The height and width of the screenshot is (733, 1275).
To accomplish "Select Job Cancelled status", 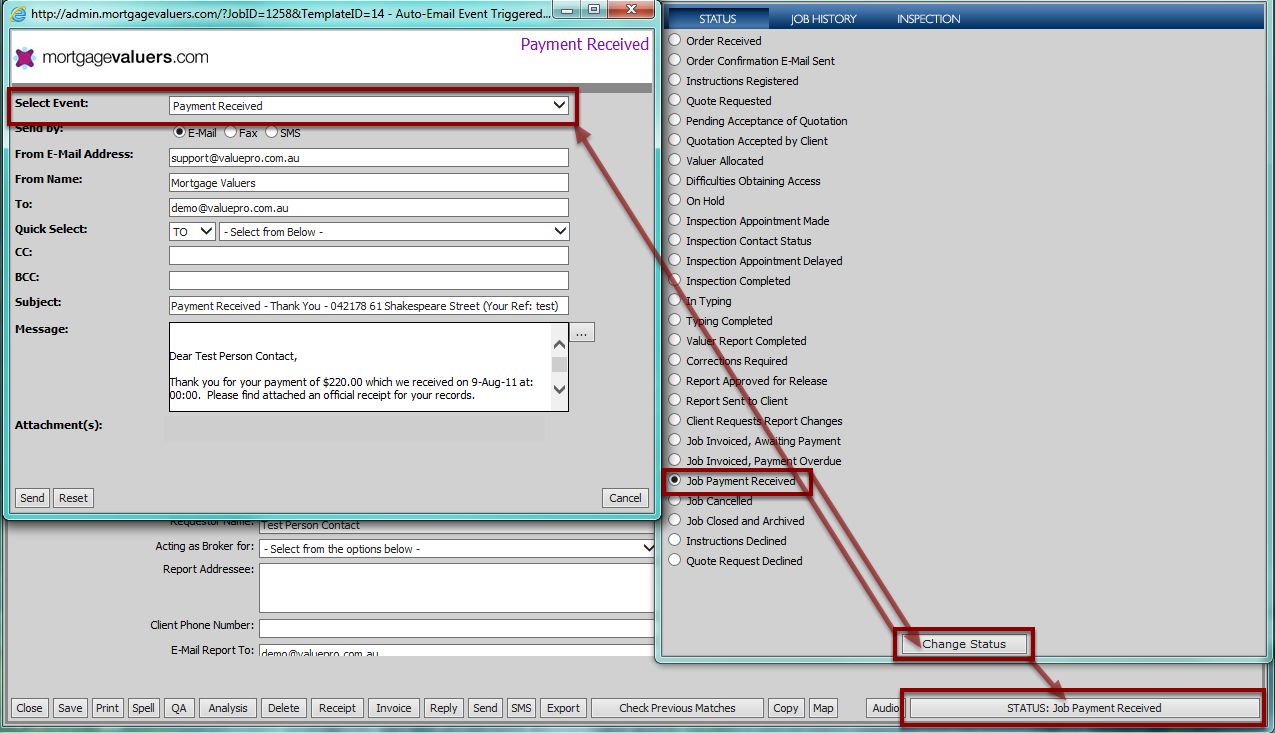I will tap(675, 501).
